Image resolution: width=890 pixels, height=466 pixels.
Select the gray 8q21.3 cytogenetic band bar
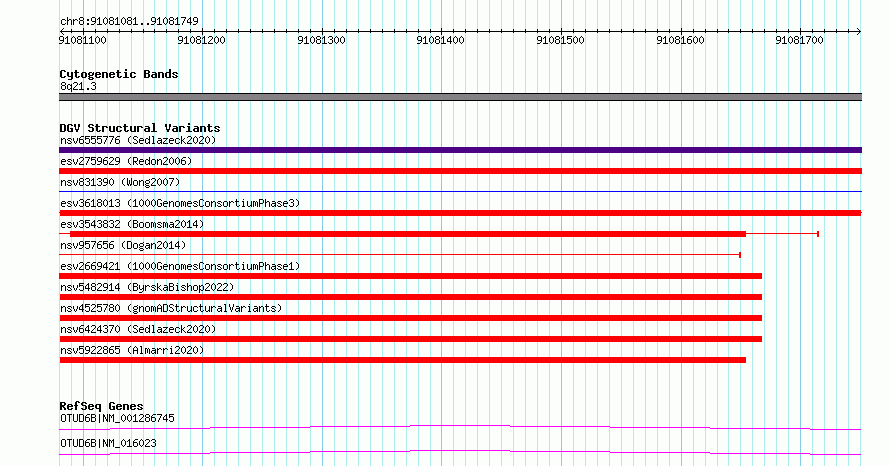[460, 97]
